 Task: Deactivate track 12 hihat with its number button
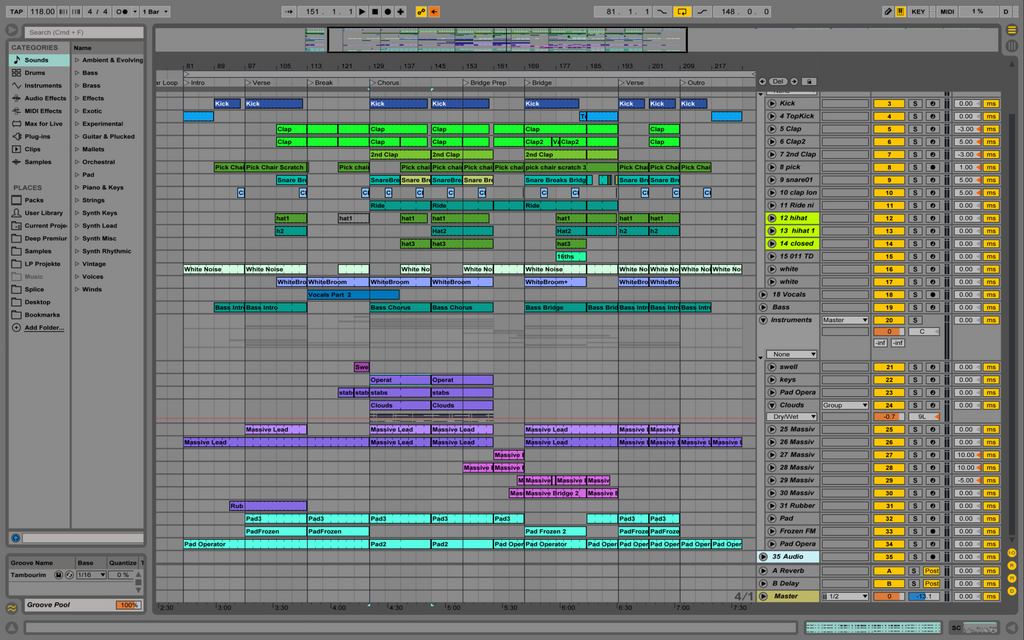[x=887, y=218]
